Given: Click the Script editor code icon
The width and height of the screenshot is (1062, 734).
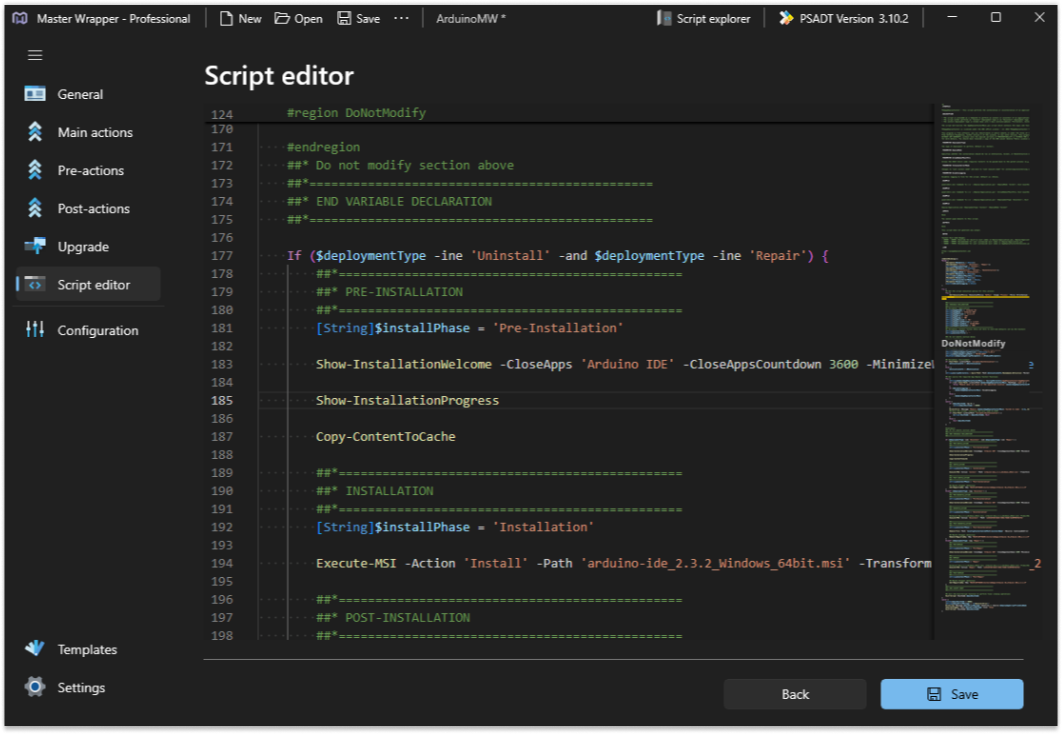Looking at the screenshot, I should [x=35, y=284].
